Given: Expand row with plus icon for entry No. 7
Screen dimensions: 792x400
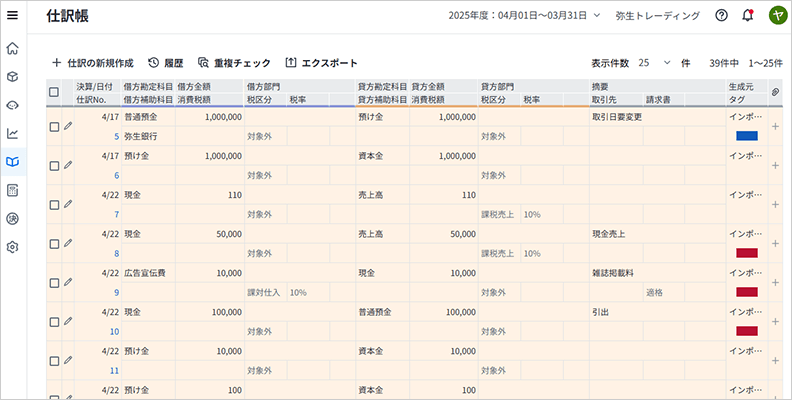Looking at the screenshot, I should pos(775,204).
